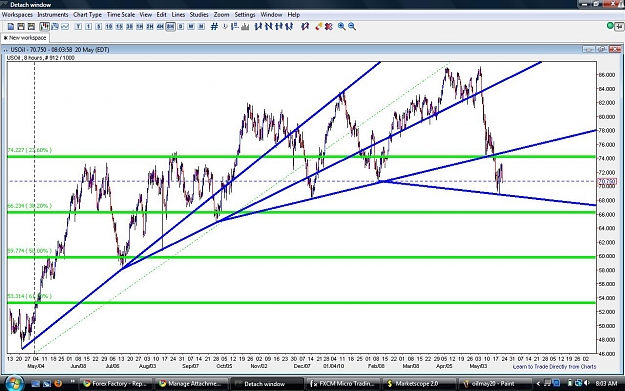The image size is (625, 391).
Task: Select the daily (D) time scale button
Action: click(x=181, y=27)
